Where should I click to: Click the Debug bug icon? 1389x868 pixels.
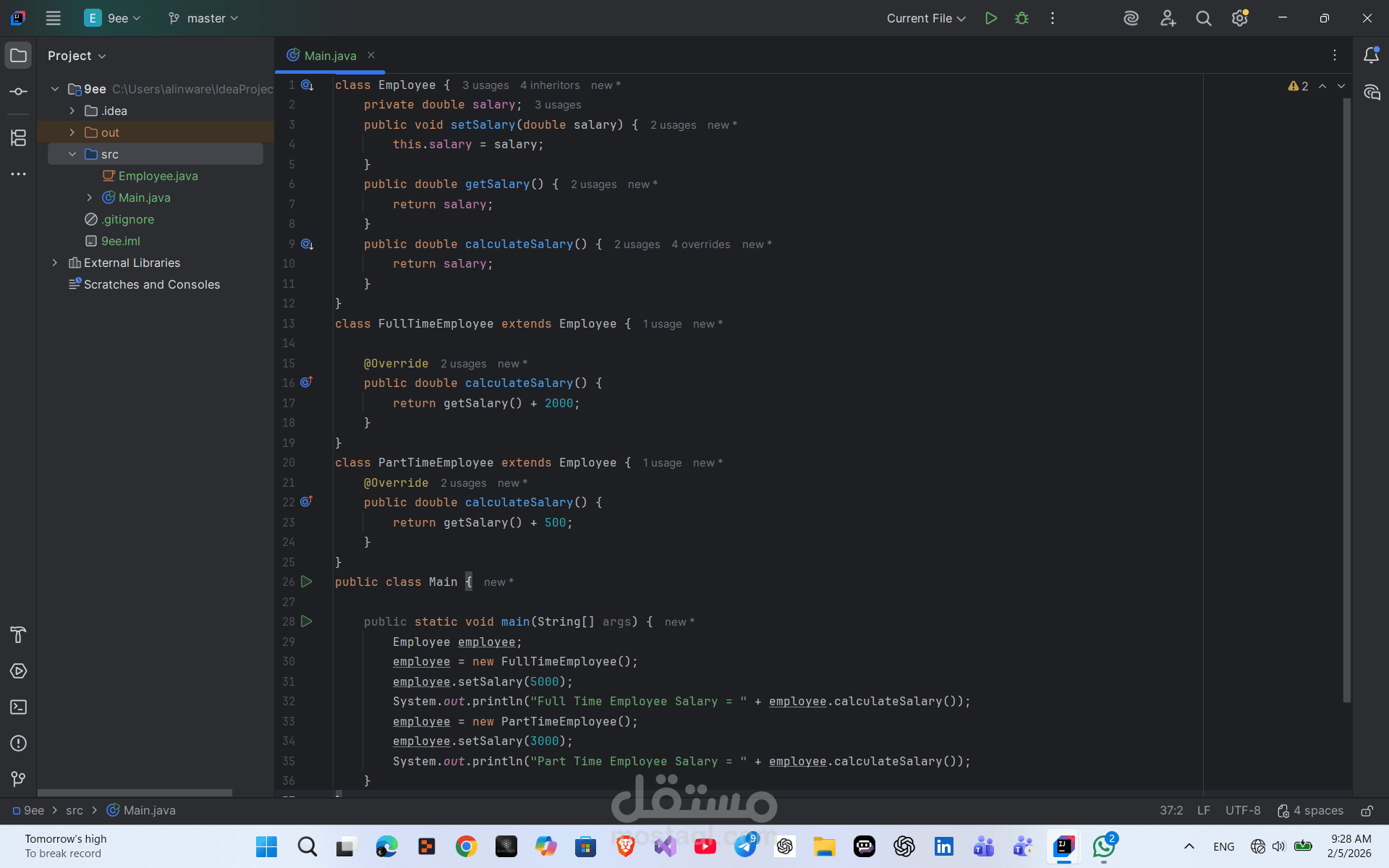pyautogui.click(x=1021, y=18)
